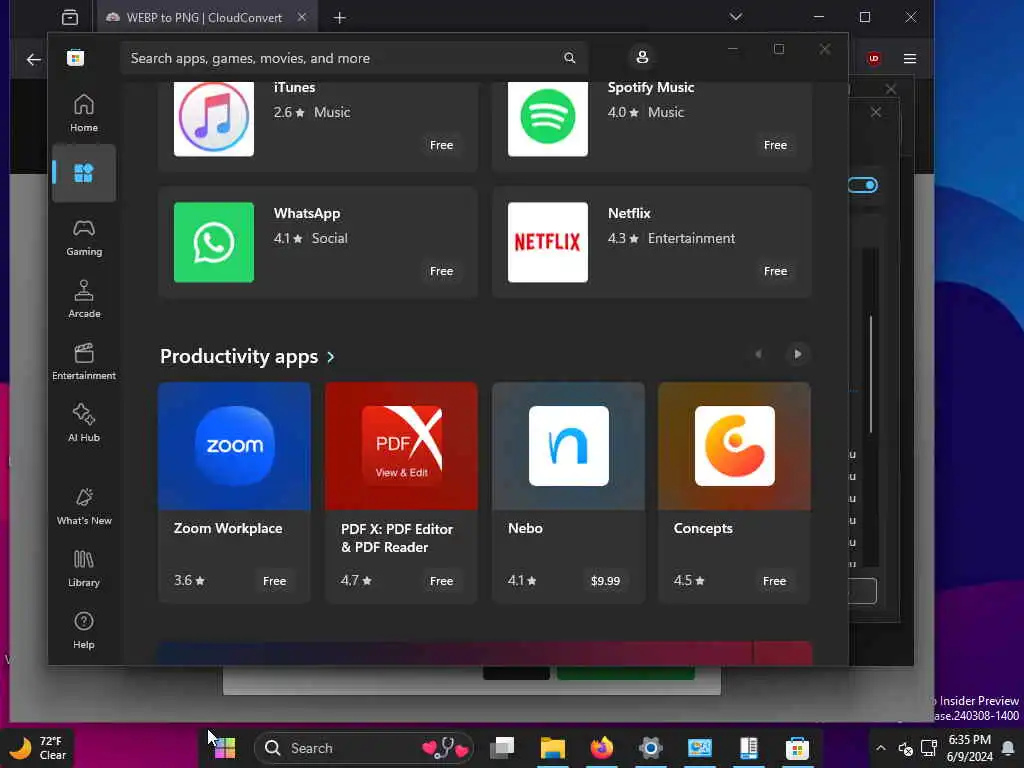Click Free button on PDF X

pyautogui.click(x=441, y=581)
